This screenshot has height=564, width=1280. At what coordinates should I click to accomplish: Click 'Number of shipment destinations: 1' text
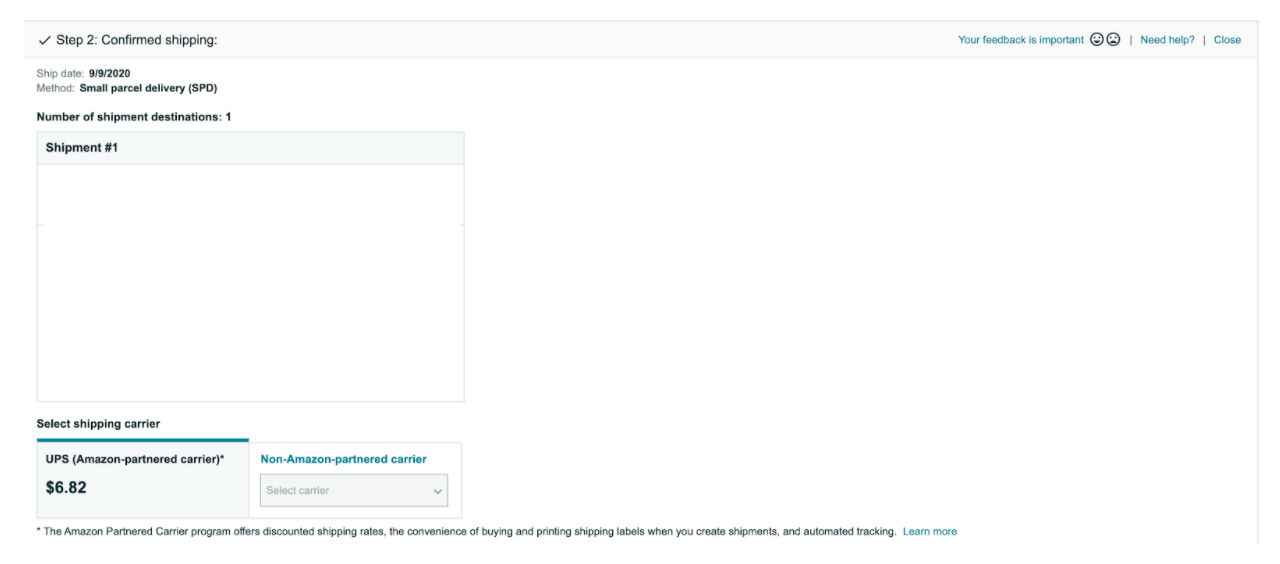(134, 117)
